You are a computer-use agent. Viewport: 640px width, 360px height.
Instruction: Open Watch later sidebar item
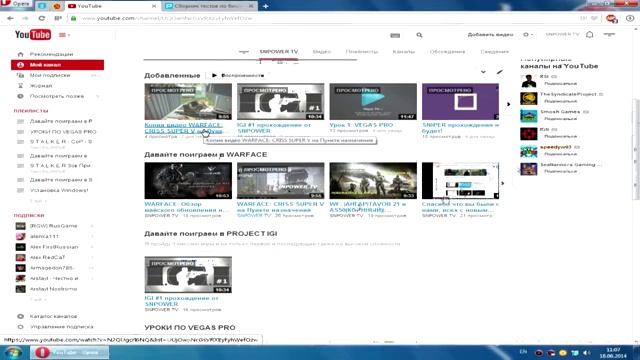point(57,96)
